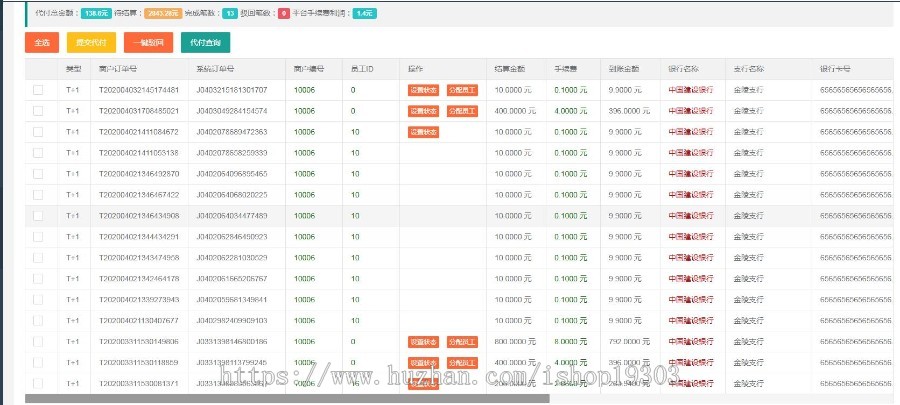Screen dimensions: 900x405
Task: Click 分配员工 for order T202004031708485021
Action: tap(462, 111)
